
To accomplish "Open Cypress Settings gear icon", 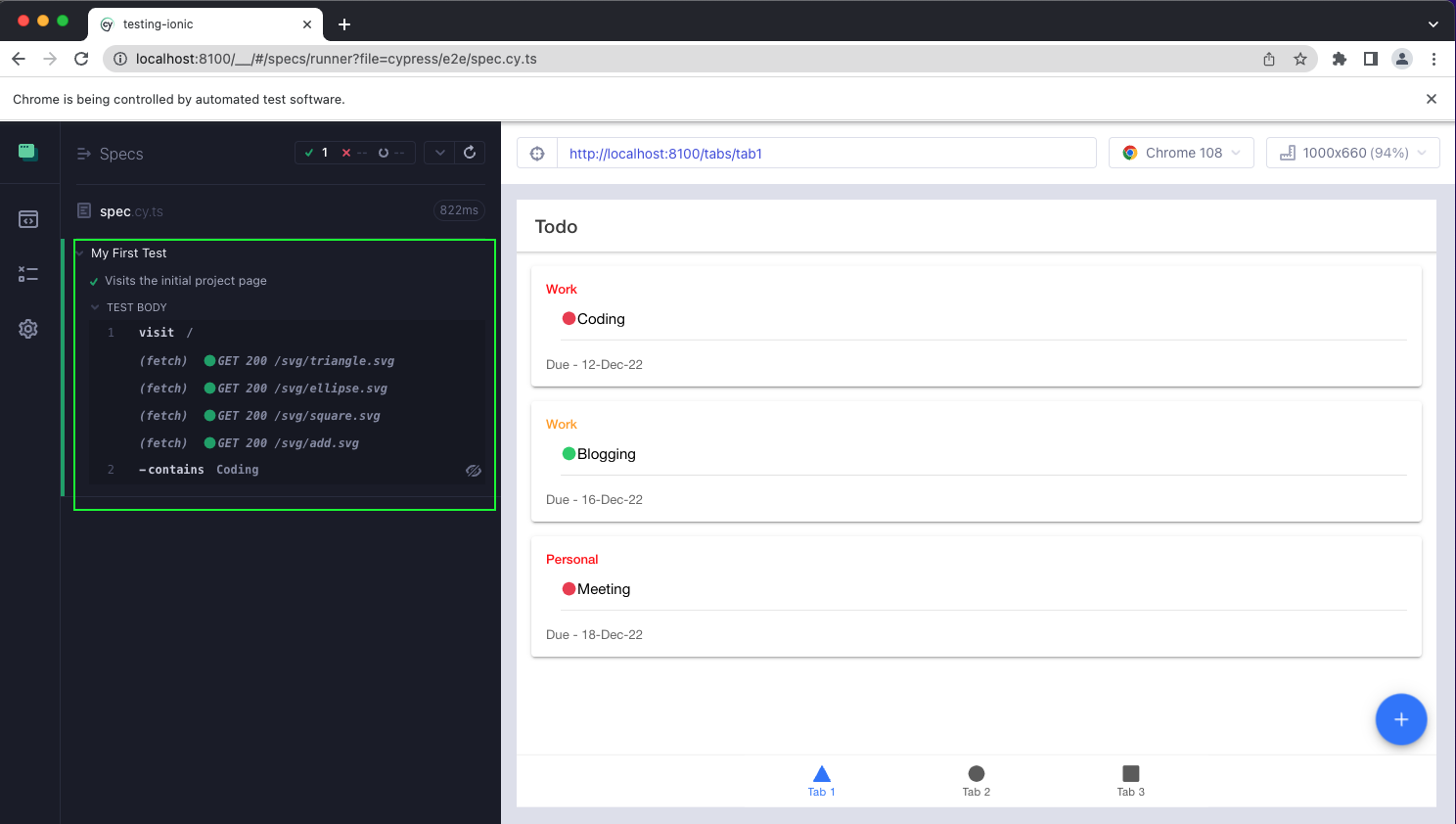I will click(x=28, y=329).
